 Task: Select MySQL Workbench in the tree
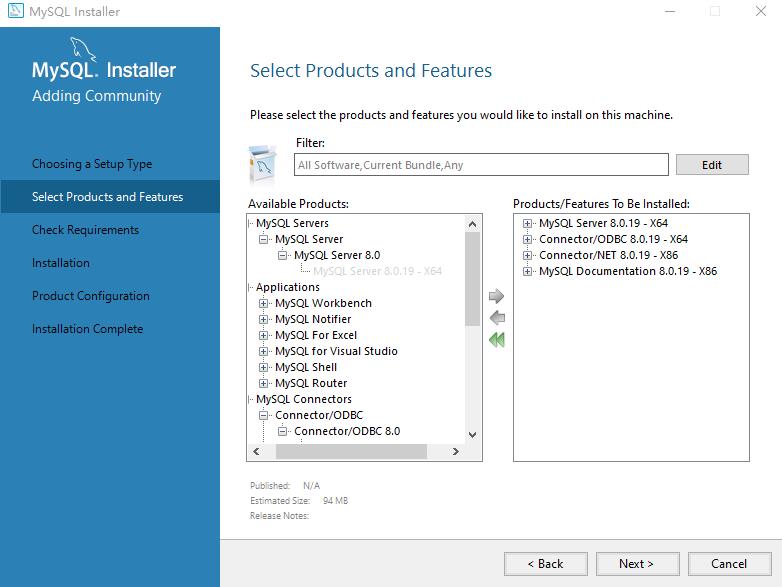[323, 303]
